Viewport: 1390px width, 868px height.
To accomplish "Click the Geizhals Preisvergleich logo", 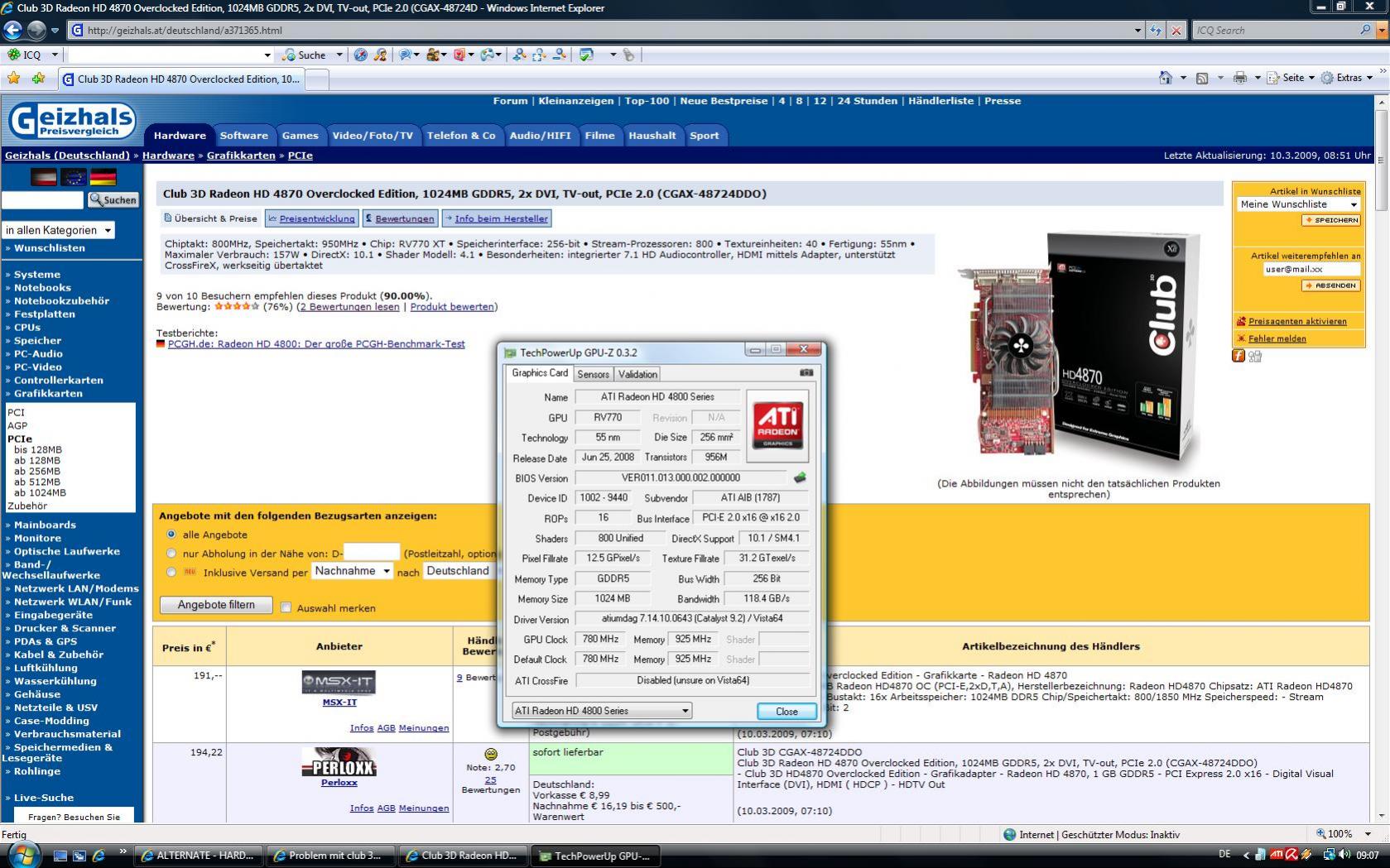I will point(72,122).
